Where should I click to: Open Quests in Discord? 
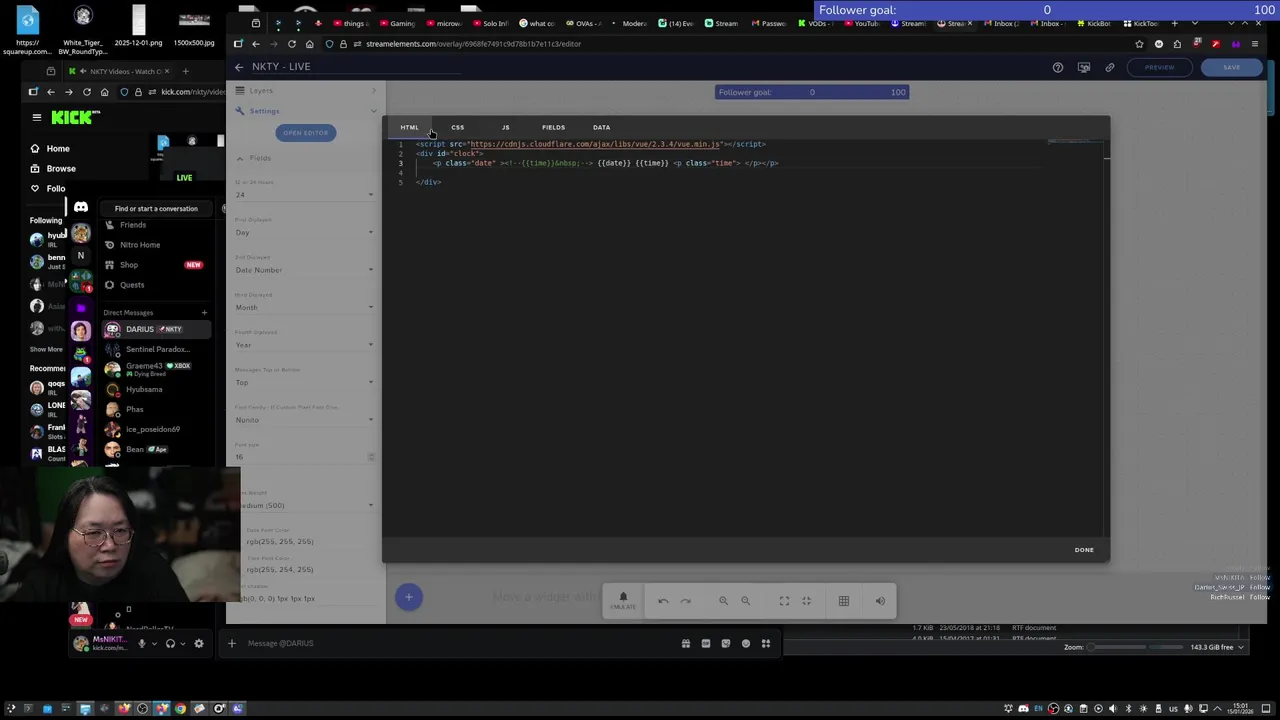(x=132, y=285)
